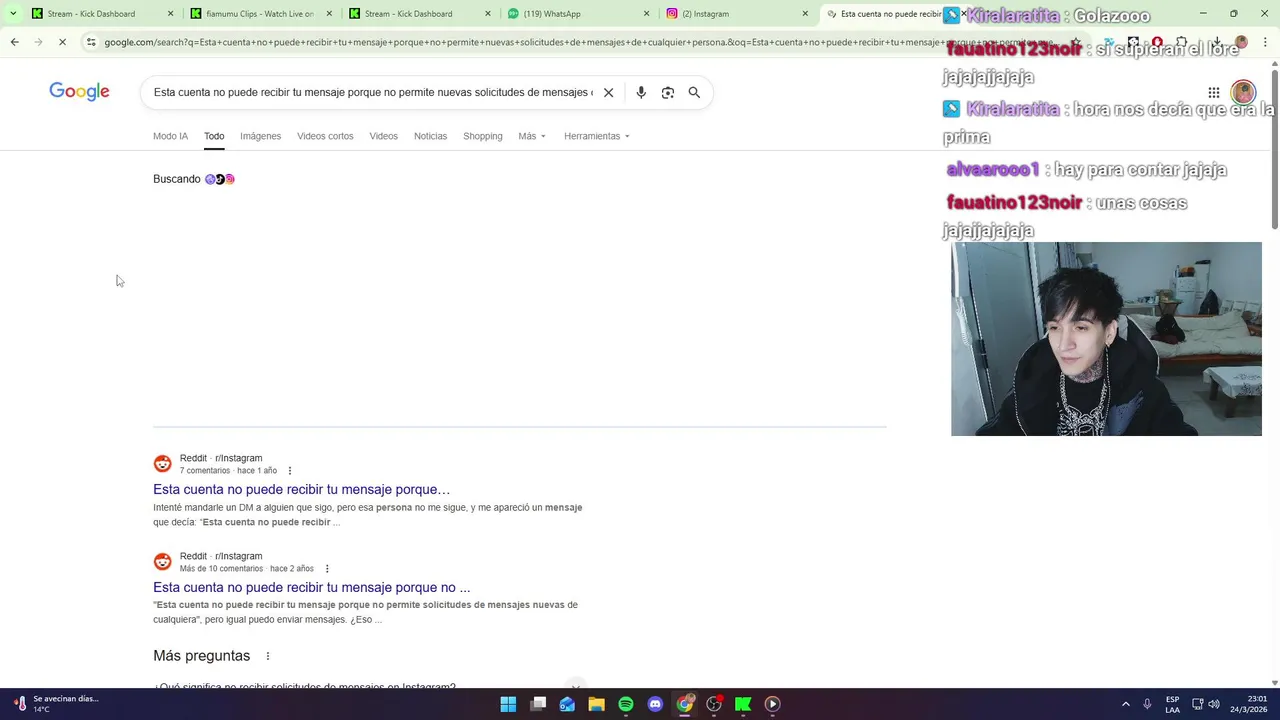1280x720 pixels.
Task: Click the streamer webcam overlay
Action: tap(1106, 339)
